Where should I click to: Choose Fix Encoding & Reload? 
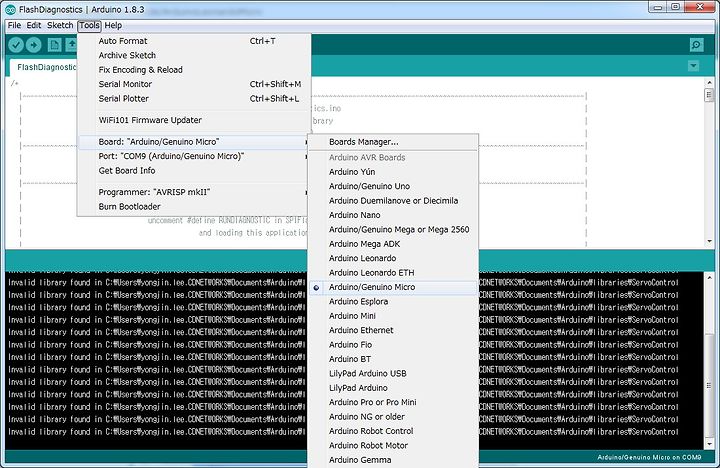(194, 70)
